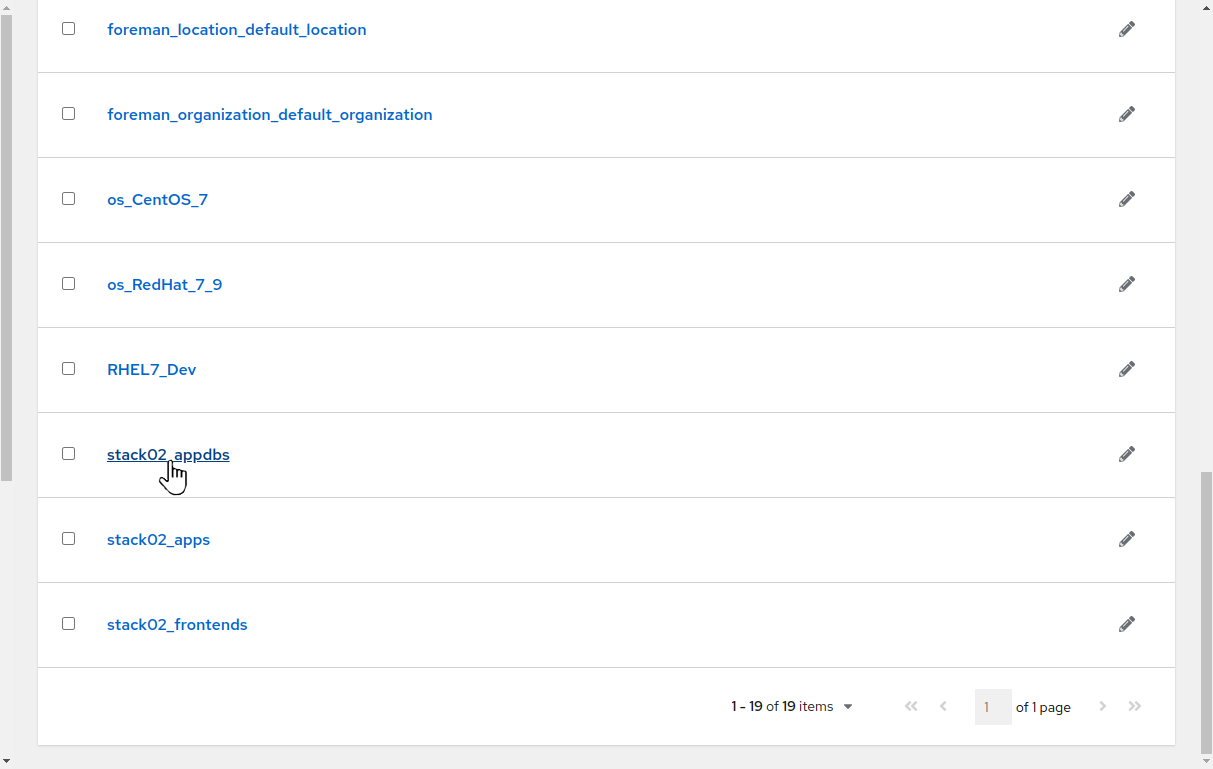Image resolution: width=1213 pixels, height=769 pixels.
Task: Select foreman_organization_default_organization checkbox
Action: click(69, 113)
